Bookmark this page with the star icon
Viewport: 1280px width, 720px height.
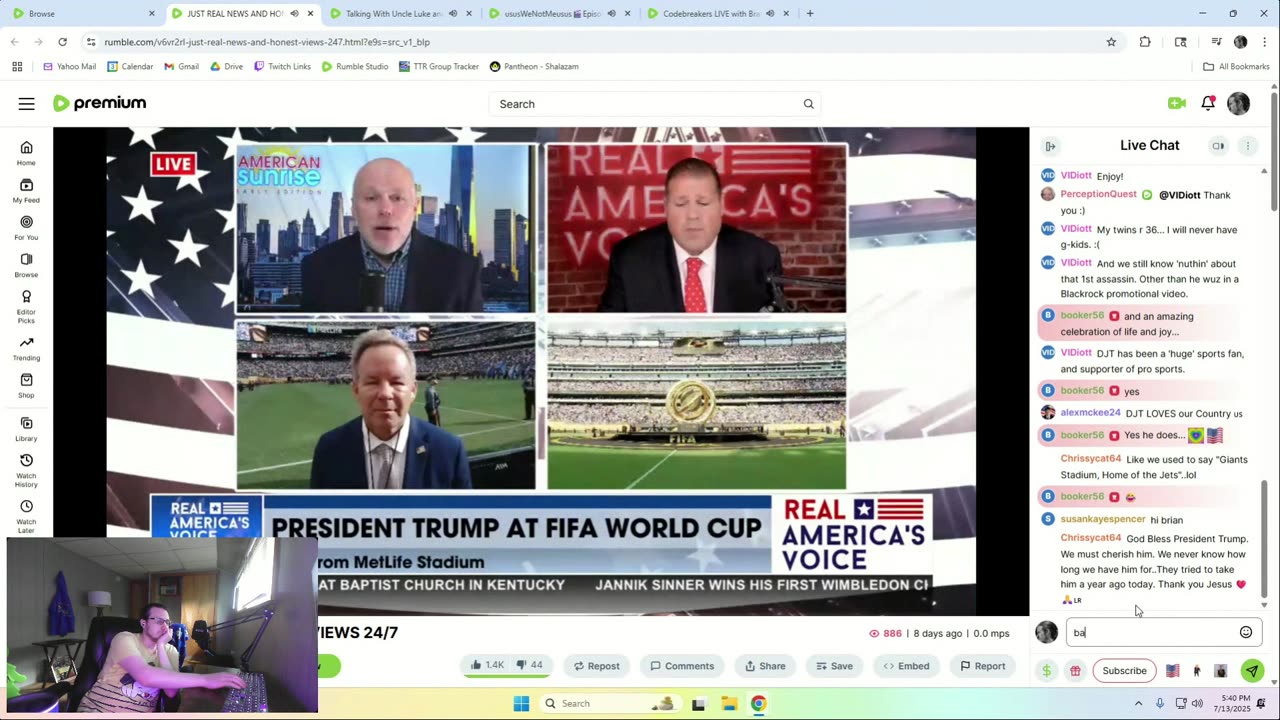[1111, 42]
